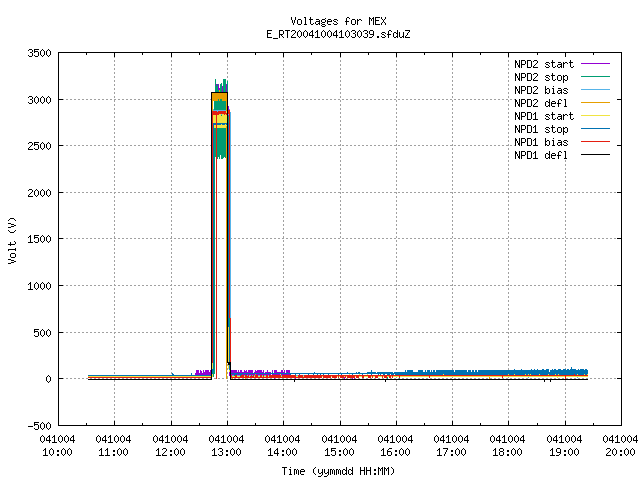Screen dimensions: 640x480
Task: Click the 14:00 x-axis time label
Action: coord(282,452)
